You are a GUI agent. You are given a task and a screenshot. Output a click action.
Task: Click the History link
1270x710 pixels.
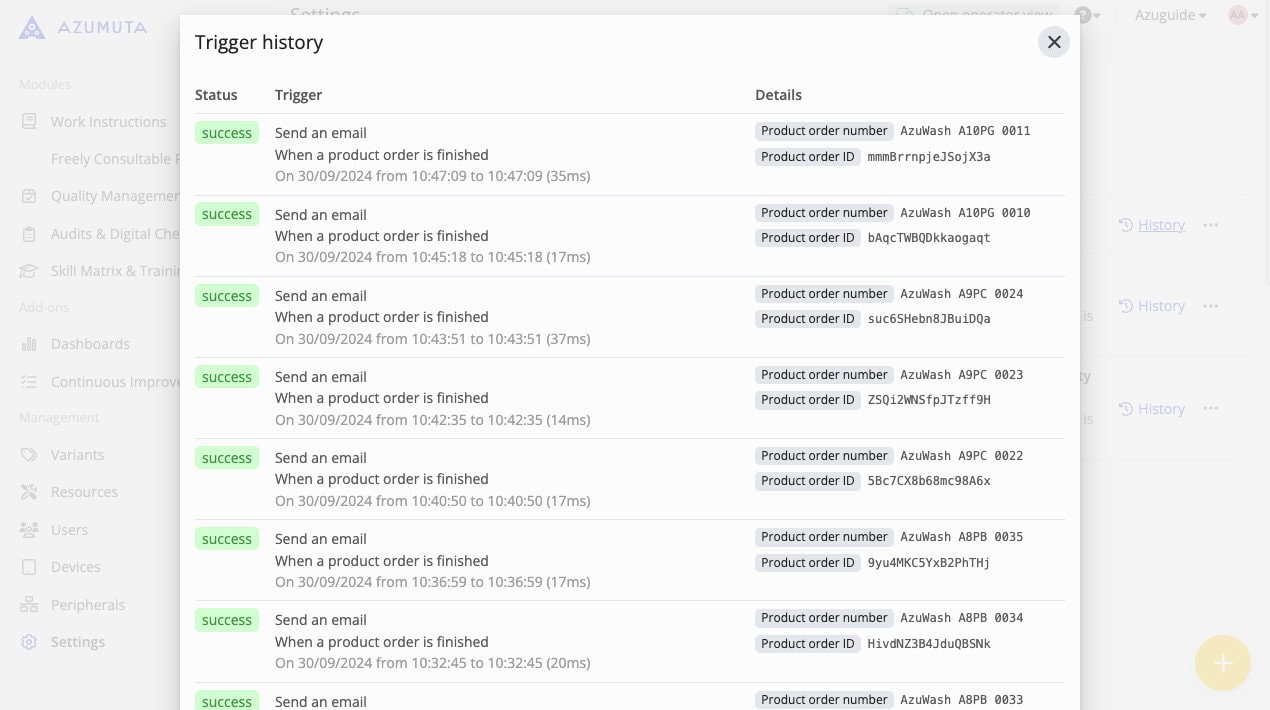[x=1161, y=225]
